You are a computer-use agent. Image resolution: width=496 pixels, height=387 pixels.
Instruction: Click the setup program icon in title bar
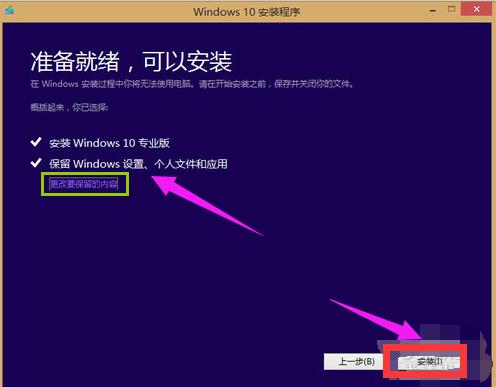(10, 10)
